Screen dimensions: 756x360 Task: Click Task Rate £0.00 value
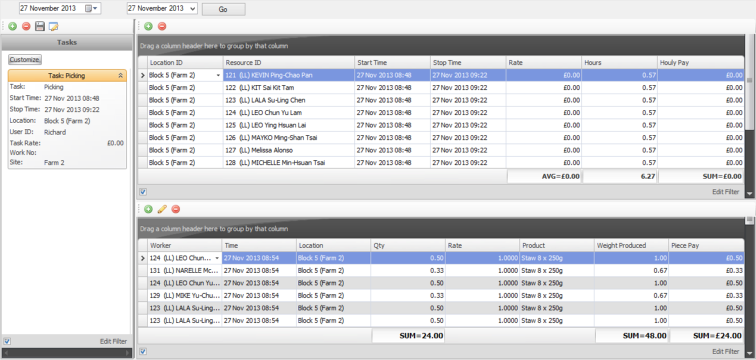point(115,143)
